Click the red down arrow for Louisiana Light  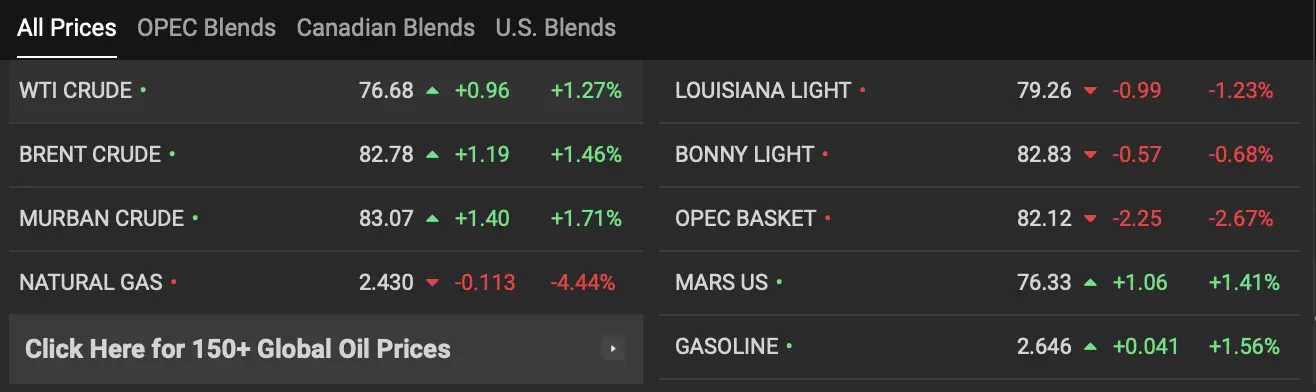coord(1090,91)
